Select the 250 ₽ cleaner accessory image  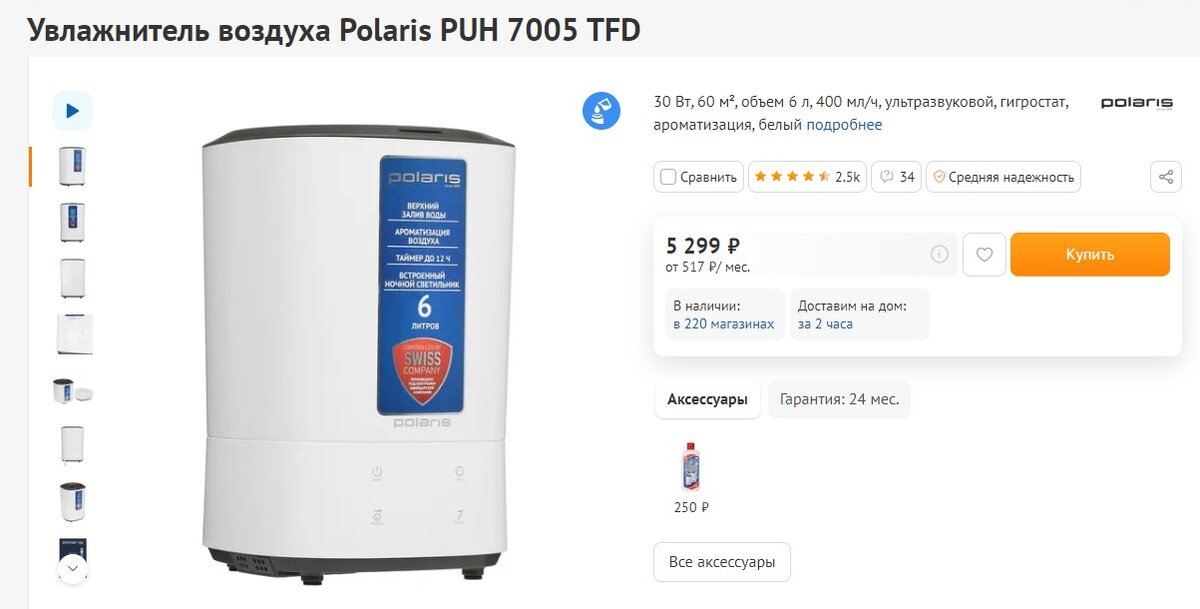tap(690, 466)
